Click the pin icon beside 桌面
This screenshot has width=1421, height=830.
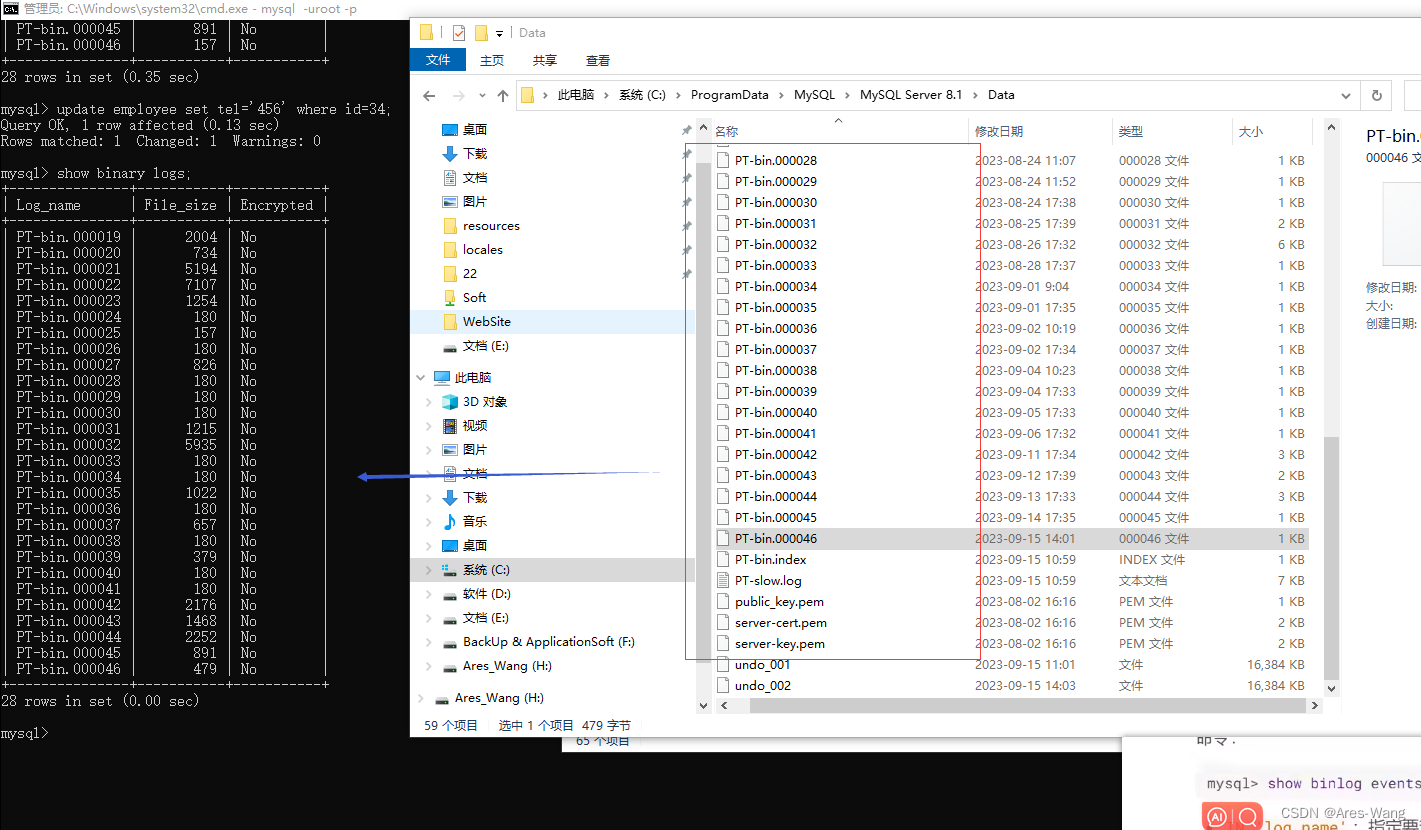point(686,130)
